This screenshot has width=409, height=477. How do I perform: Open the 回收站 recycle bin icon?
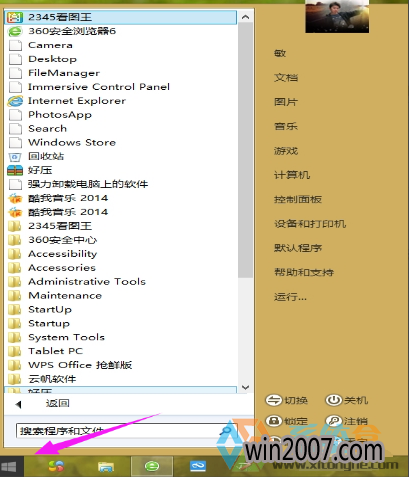point(15,157)
